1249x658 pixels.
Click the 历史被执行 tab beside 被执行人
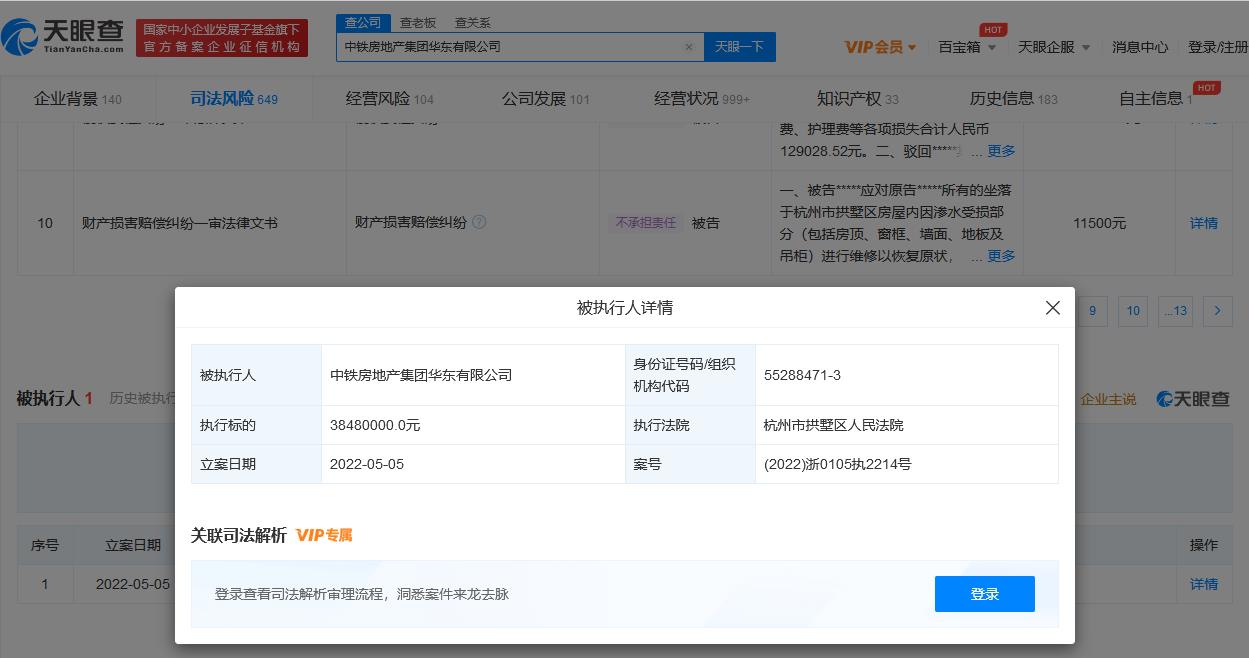(x=142, y=399)
